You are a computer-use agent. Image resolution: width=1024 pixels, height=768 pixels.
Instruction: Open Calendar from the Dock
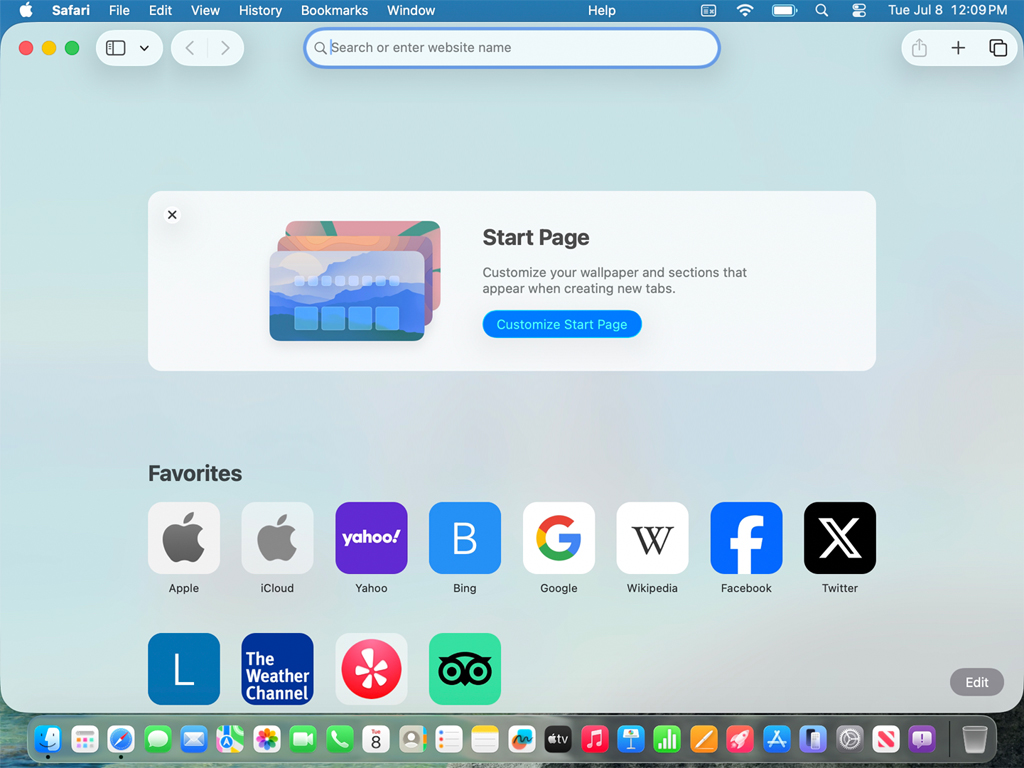point(376,739)
